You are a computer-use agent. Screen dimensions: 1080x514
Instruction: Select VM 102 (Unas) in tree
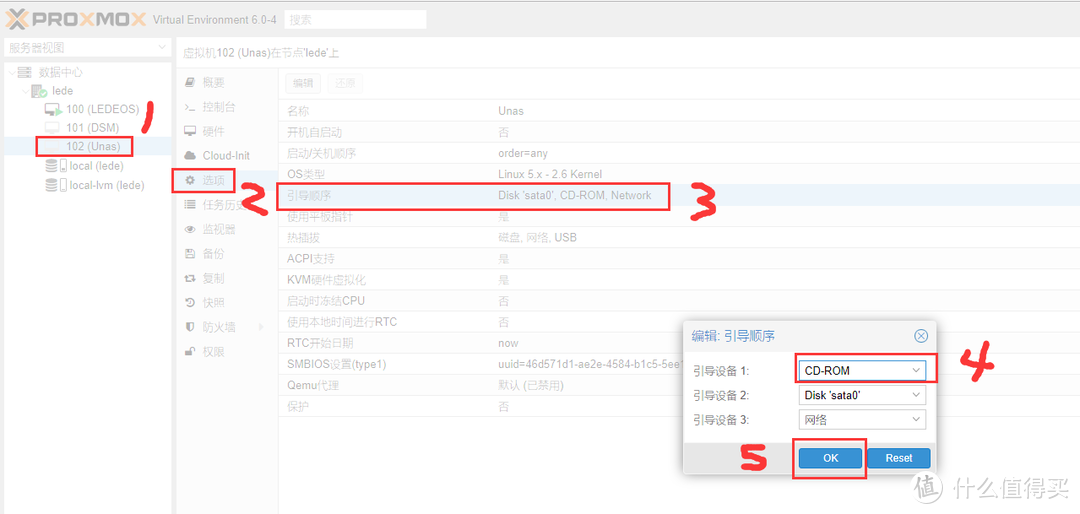coord(92,147)
